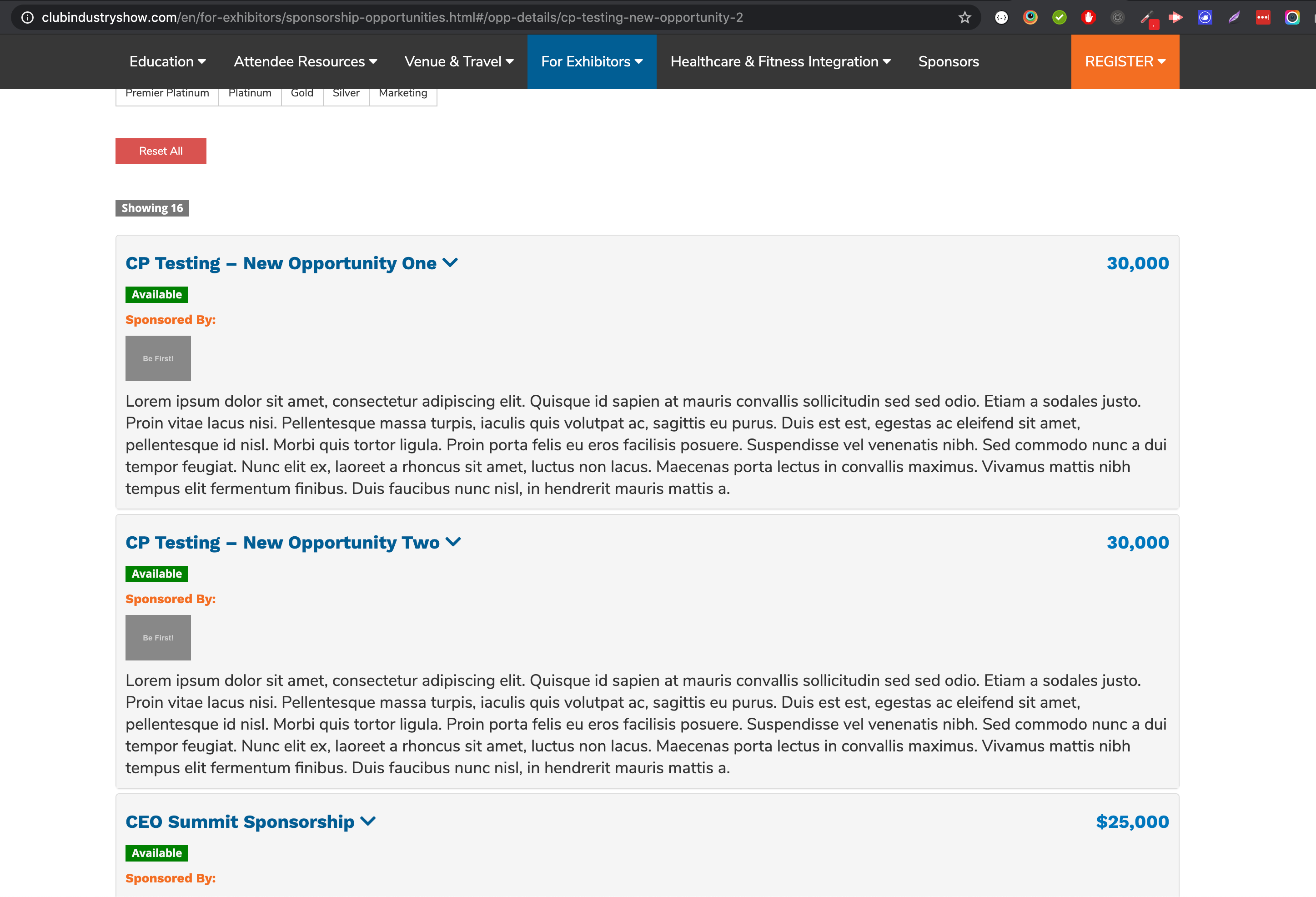
Task: Click the blue whale extension icon
Action: click(x=1205, y=18)
